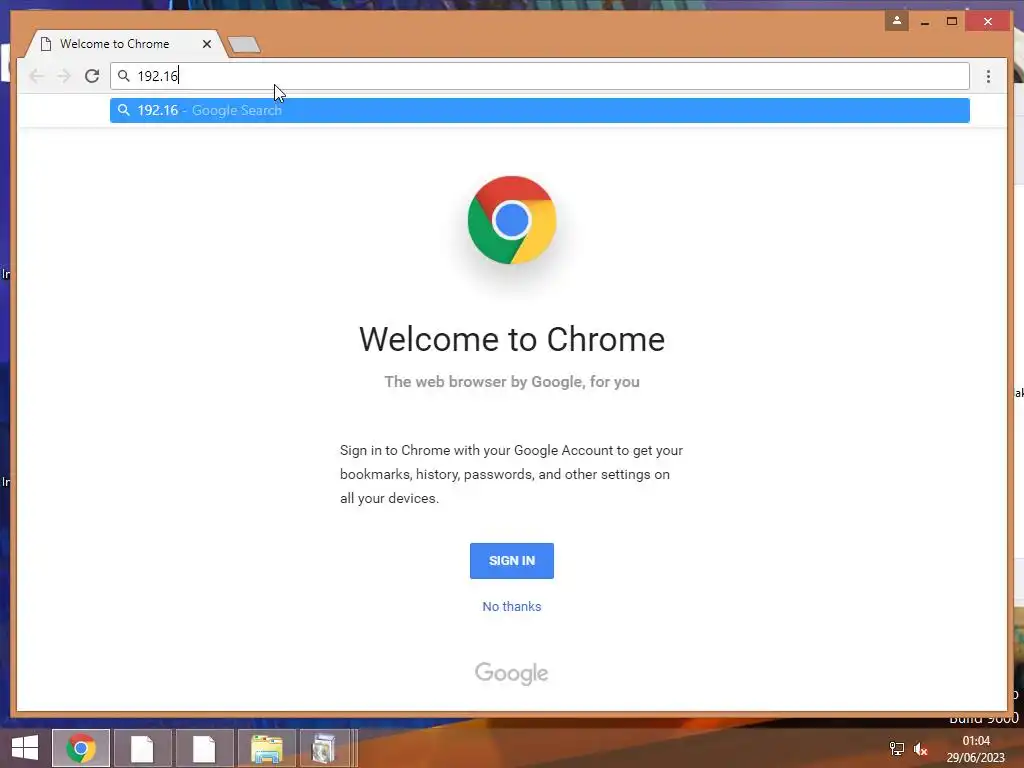The height and width of the screenshot is (768, 1024).
Task: Click the grayed-out forward arrow
Action: tap(63, 76)
